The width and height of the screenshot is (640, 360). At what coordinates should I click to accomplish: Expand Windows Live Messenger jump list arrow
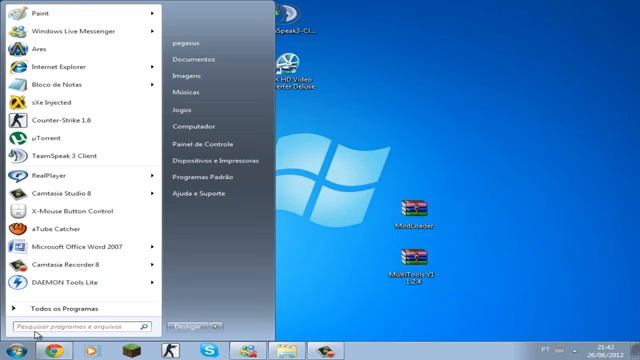click(x=152, y=31)
